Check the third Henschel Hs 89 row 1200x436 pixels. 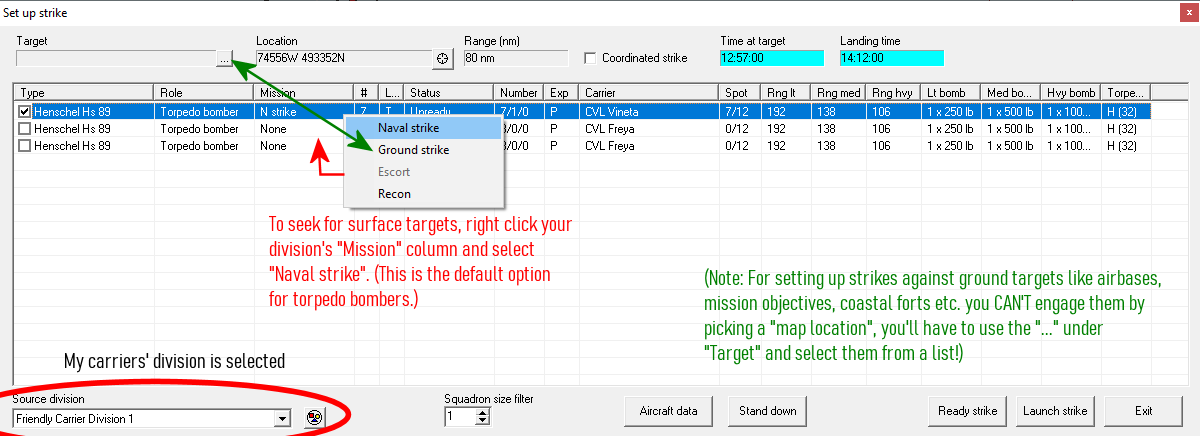coord(25,145)
